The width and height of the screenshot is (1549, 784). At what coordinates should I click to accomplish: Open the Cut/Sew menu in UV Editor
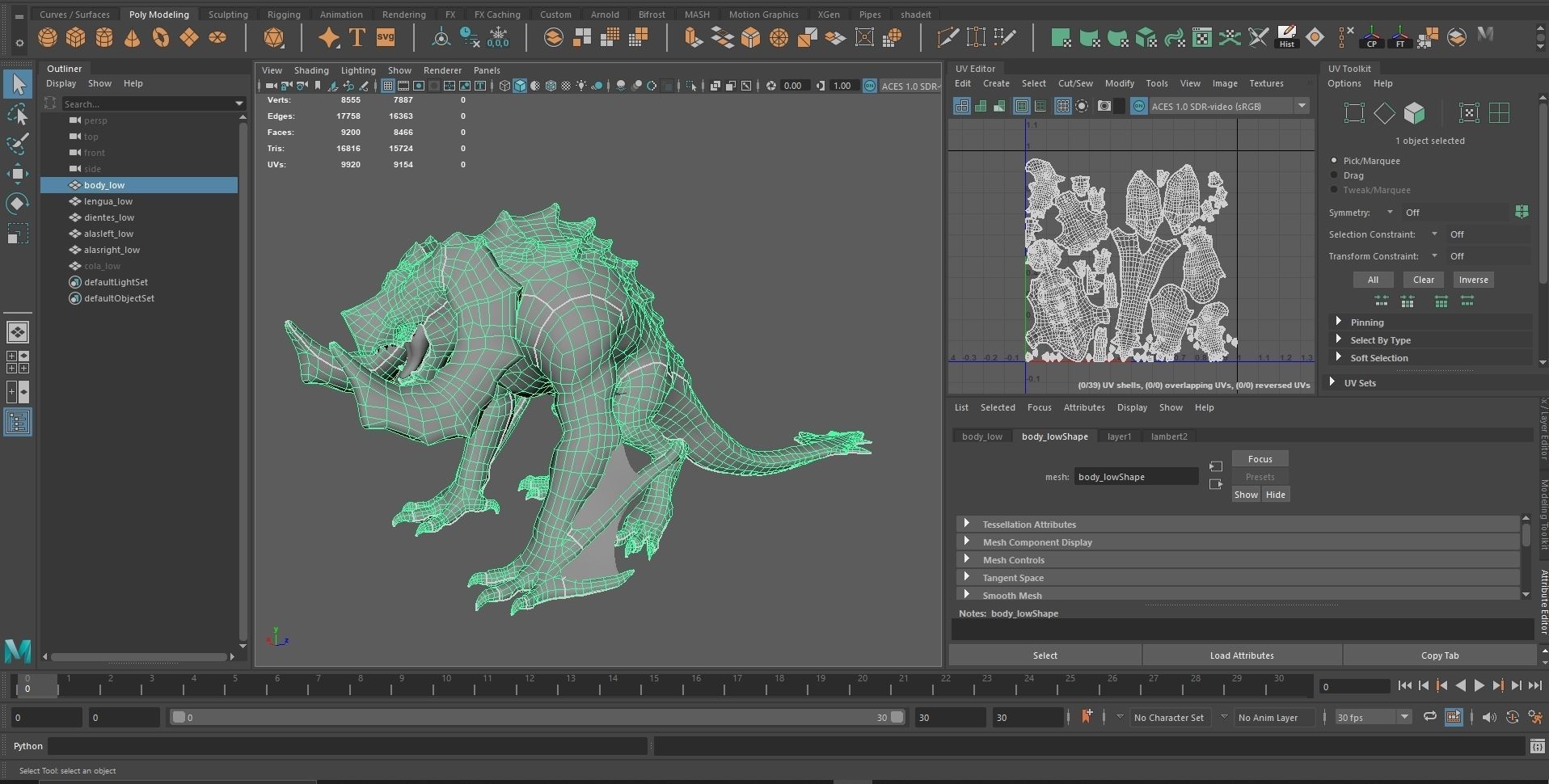click(1074, 83)
